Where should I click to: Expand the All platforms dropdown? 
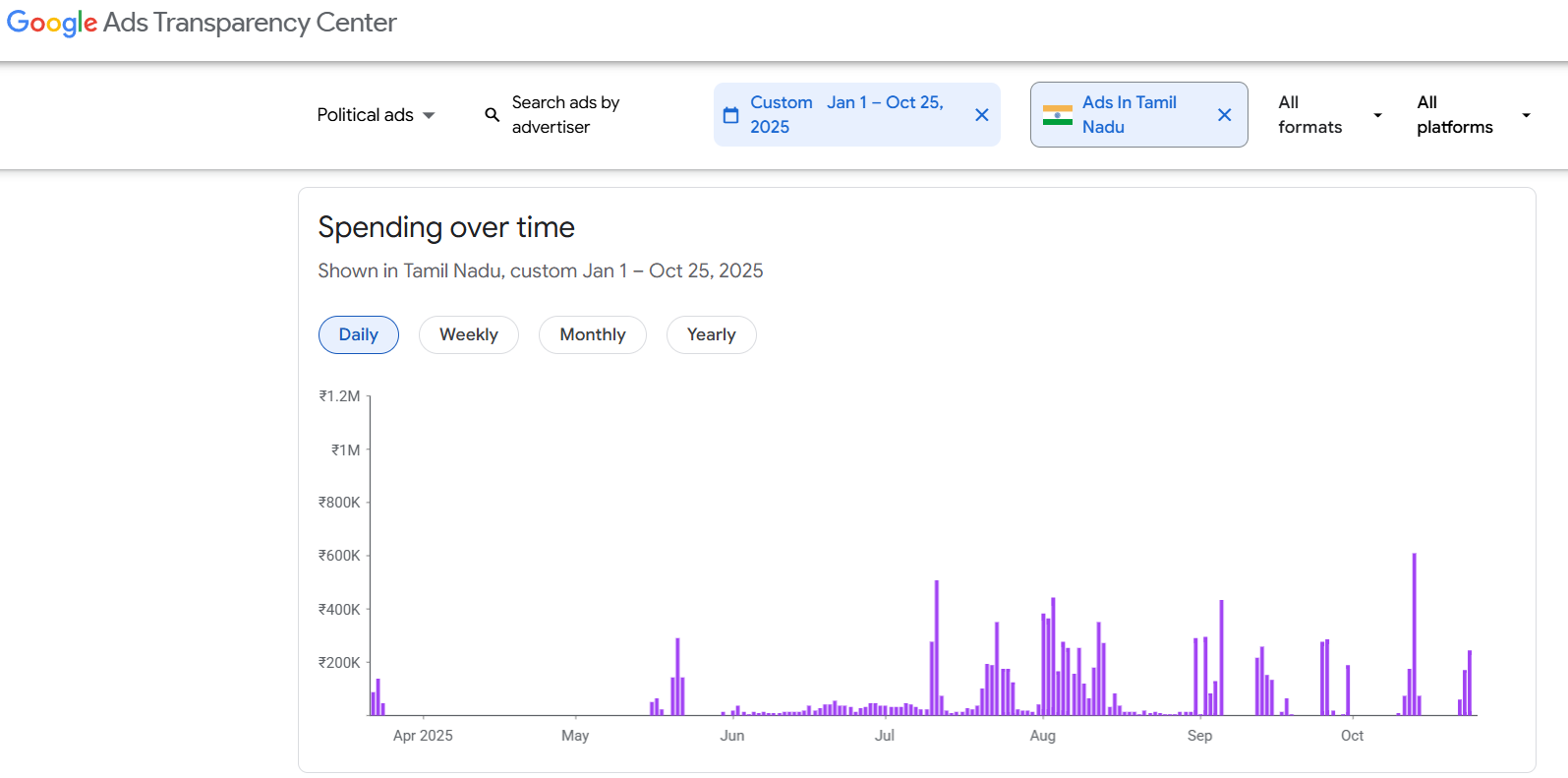coord(1473,115)
